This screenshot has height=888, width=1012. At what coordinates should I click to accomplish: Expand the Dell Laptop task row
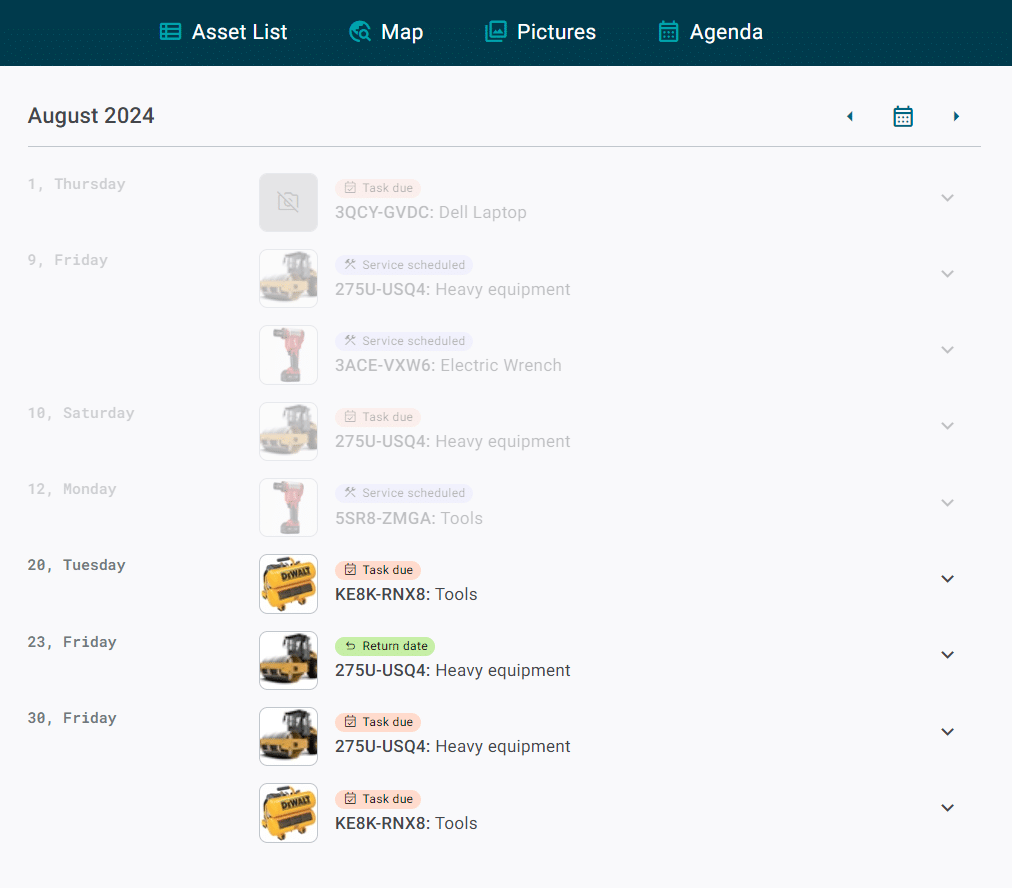pos(947,197)
